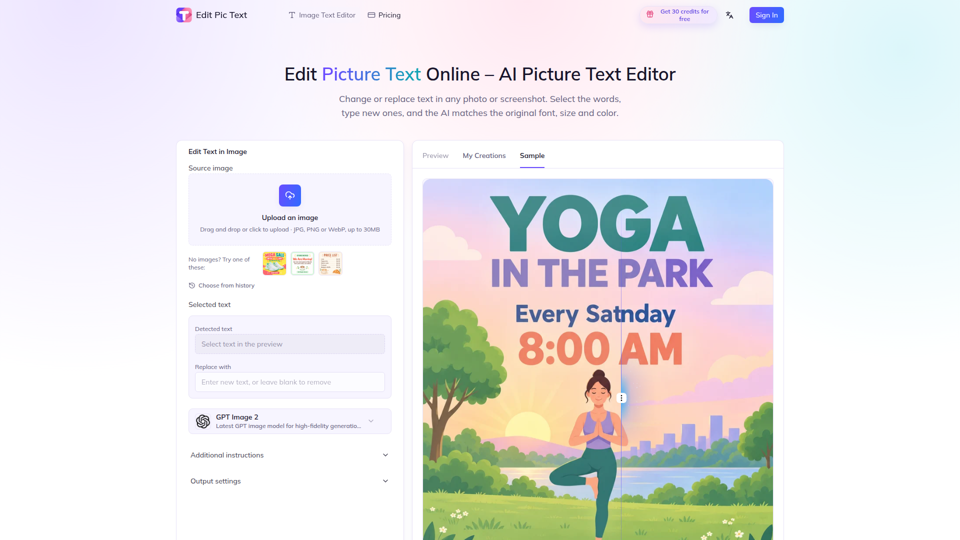Select the Sample tab
The width and height of the screenshot is (960, 540).
pyautogui.click(x=532, y=156)
